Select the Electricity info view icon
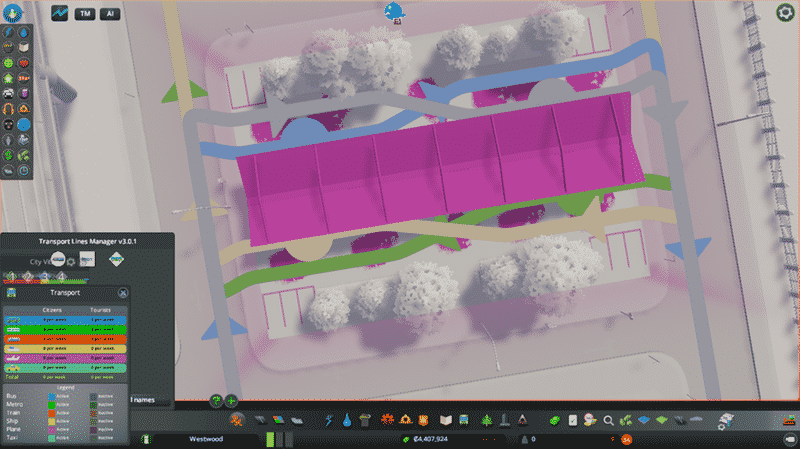The width and height of the screenshot is (800, 449). pos(9,31)
